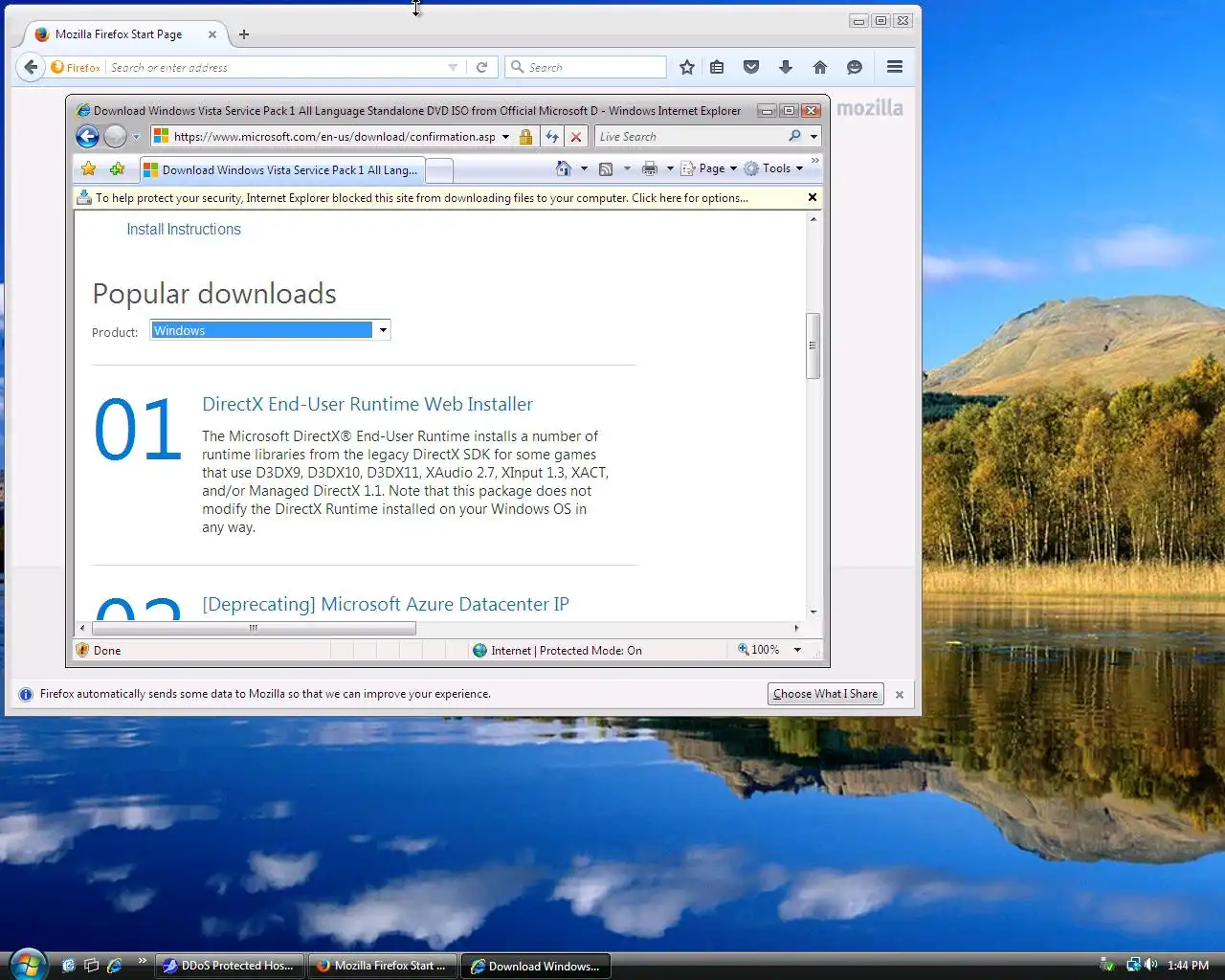This screenshot has width=1225, height=980.
Task: Open the Firefox hamburger menu
Action: tap(895, 67)
